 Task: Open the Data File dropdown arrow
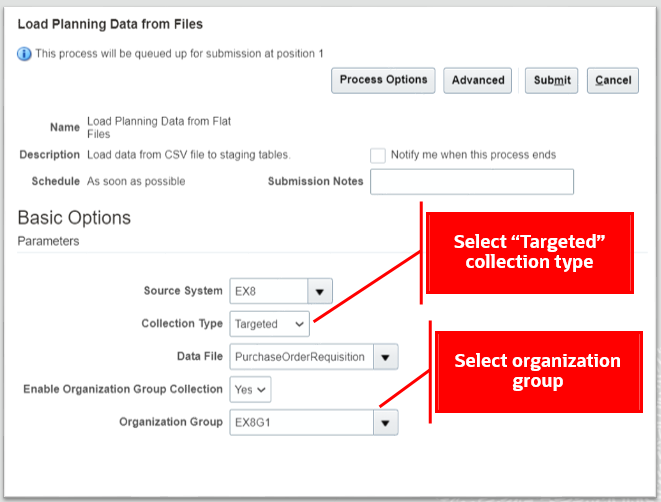pyautogui.click(x=386, y=357)
